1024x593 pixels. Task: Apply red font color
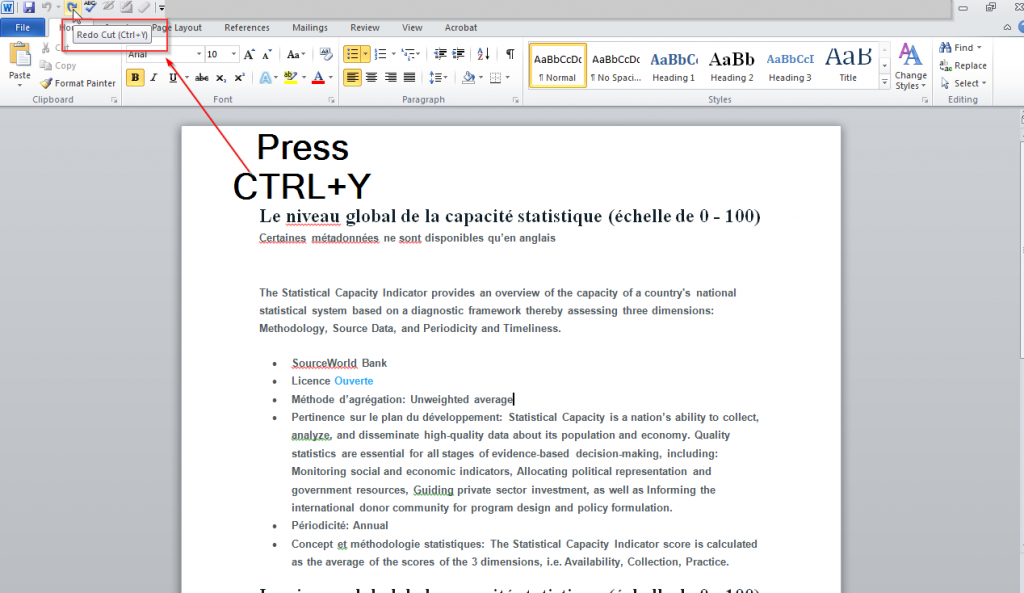[x=318, y=78]
